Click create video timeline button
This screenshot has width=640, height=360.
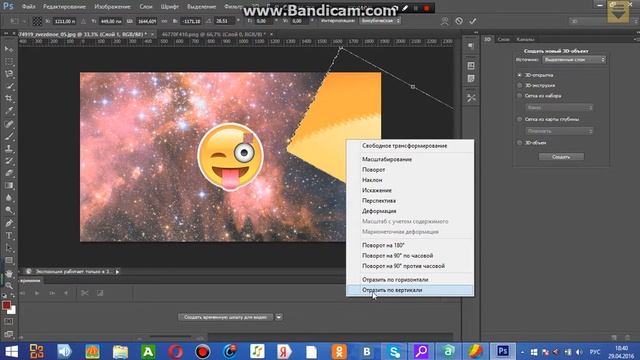tap(226, 317)
